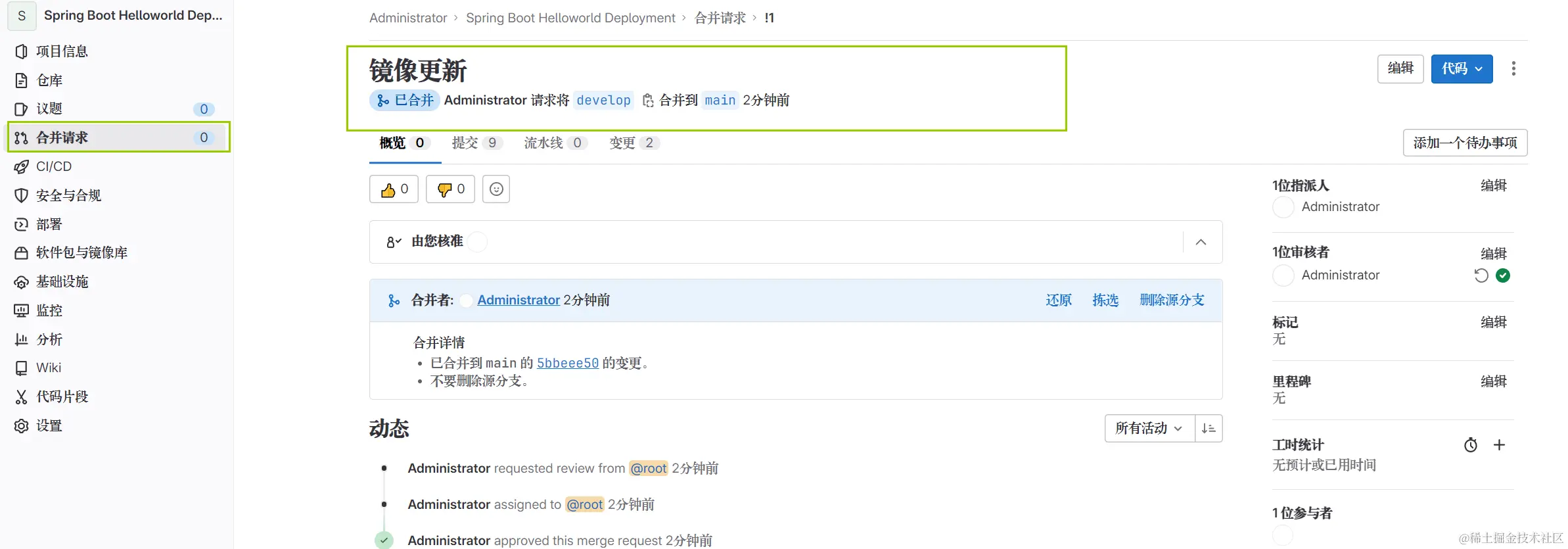Open the develop branch link

pyautogui.click(x=603, y=100)
